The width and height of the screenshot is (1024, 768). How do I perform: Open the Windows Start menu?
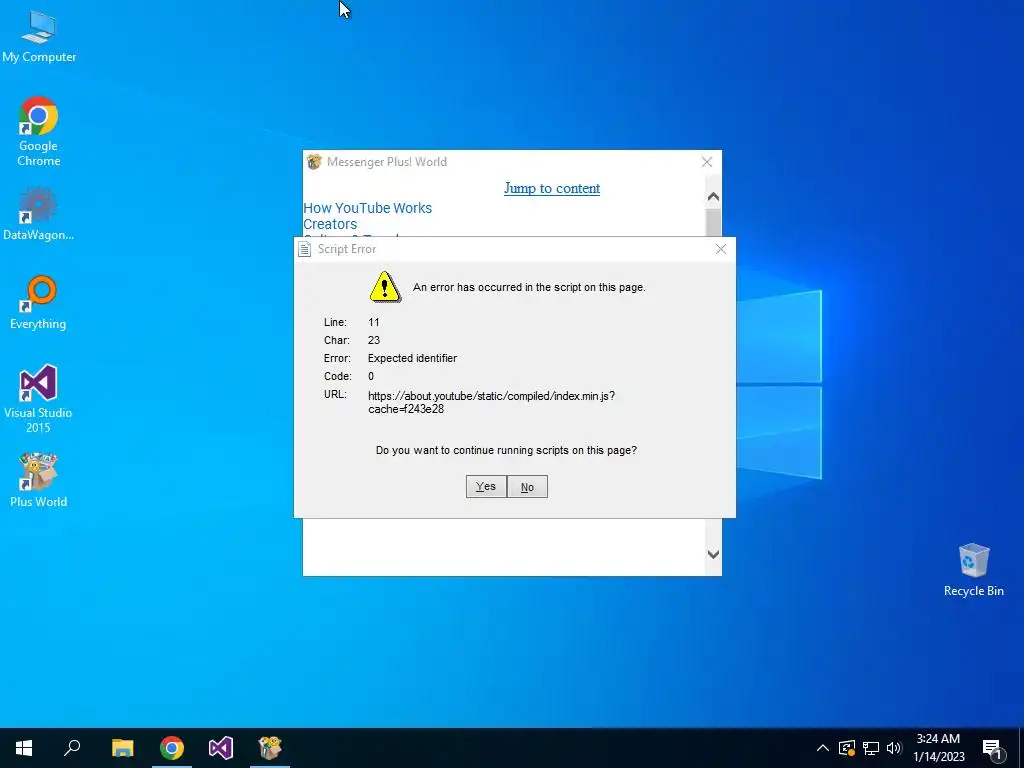[x=24, y=748]
